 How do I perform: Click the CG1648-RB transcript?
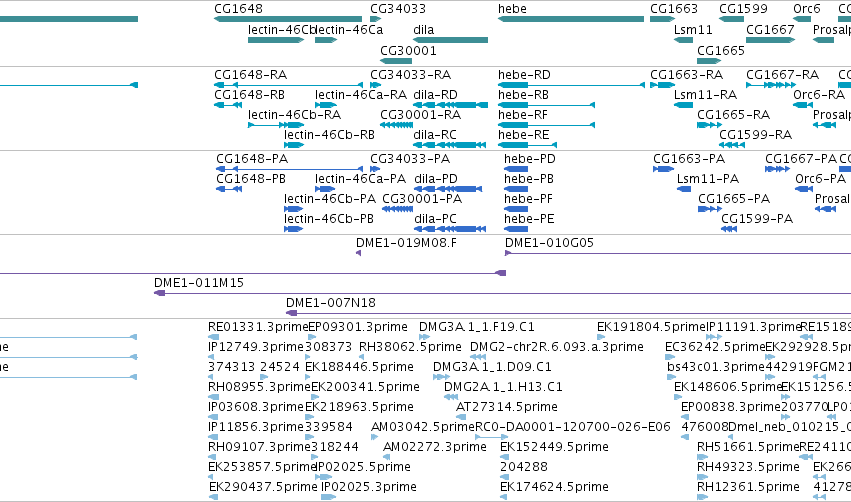[x=228, y=105]
